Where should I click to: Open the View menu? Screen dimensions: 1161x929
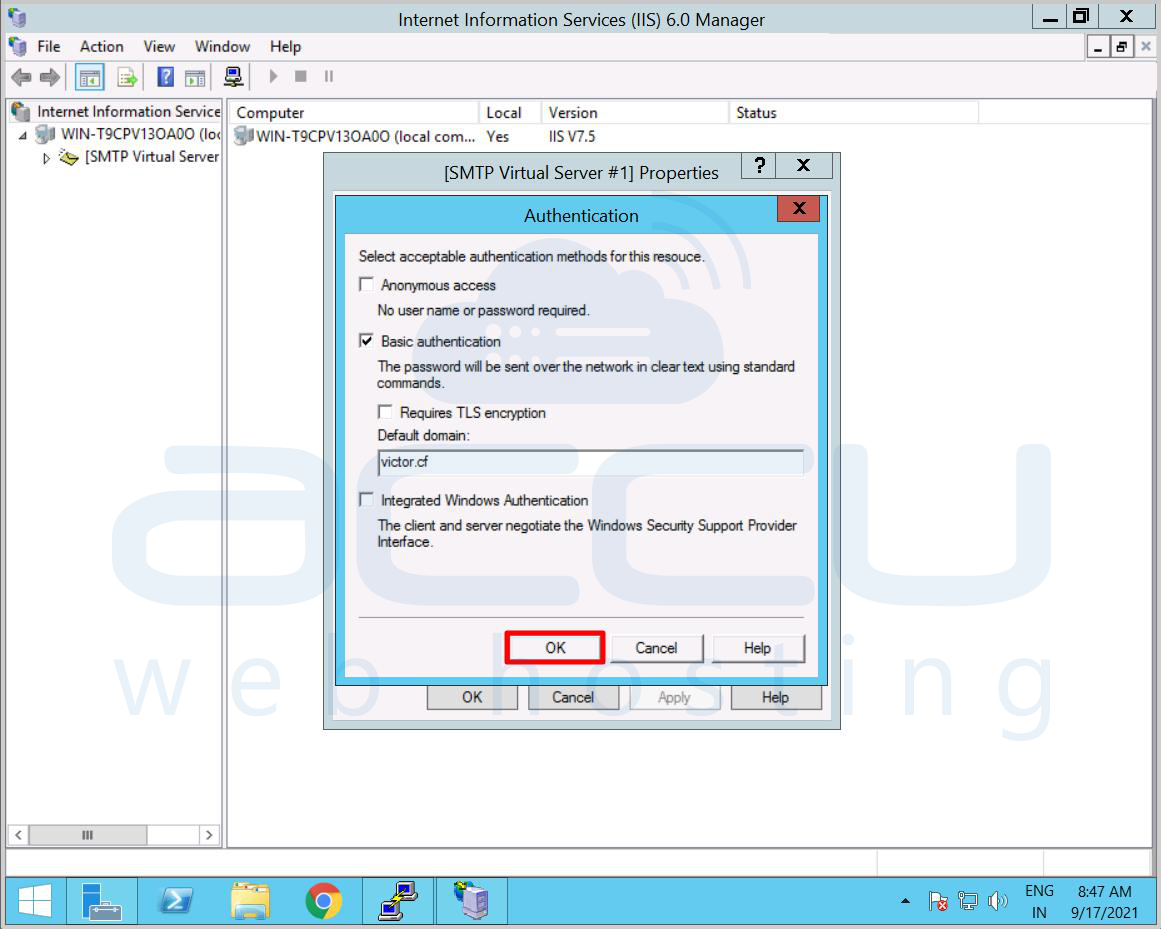point(159,47)
